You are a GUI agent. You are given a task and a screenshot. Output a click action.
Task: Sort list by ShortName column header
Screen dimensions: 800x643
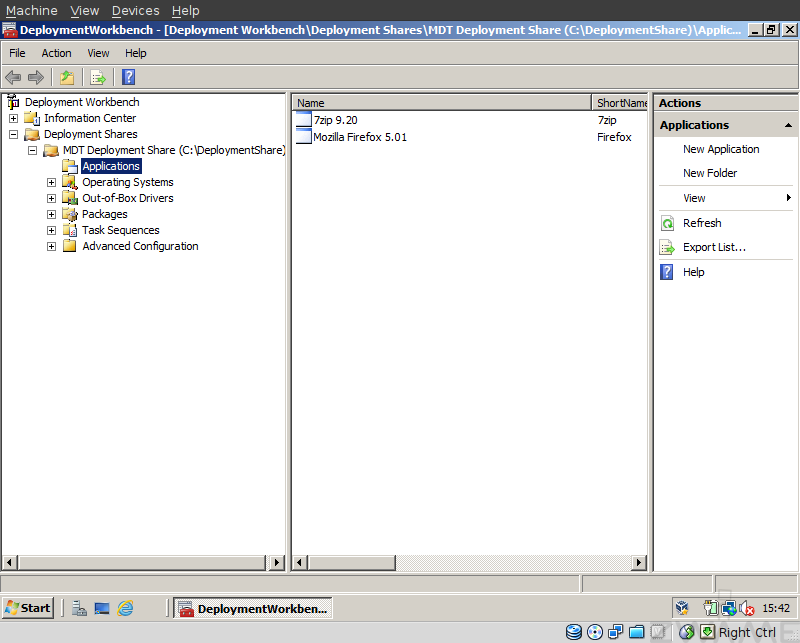click(619, 103)
